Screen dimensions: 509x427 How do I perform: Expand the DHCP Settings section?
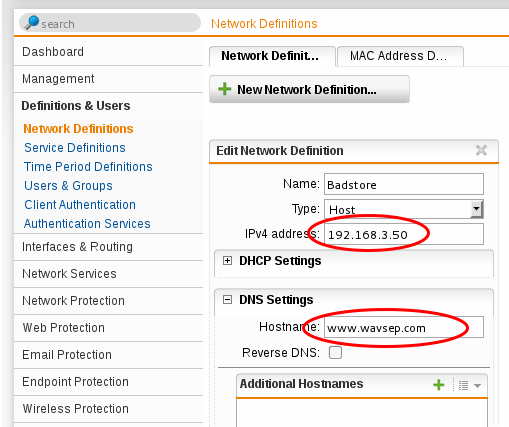click(x=227, y=261)
